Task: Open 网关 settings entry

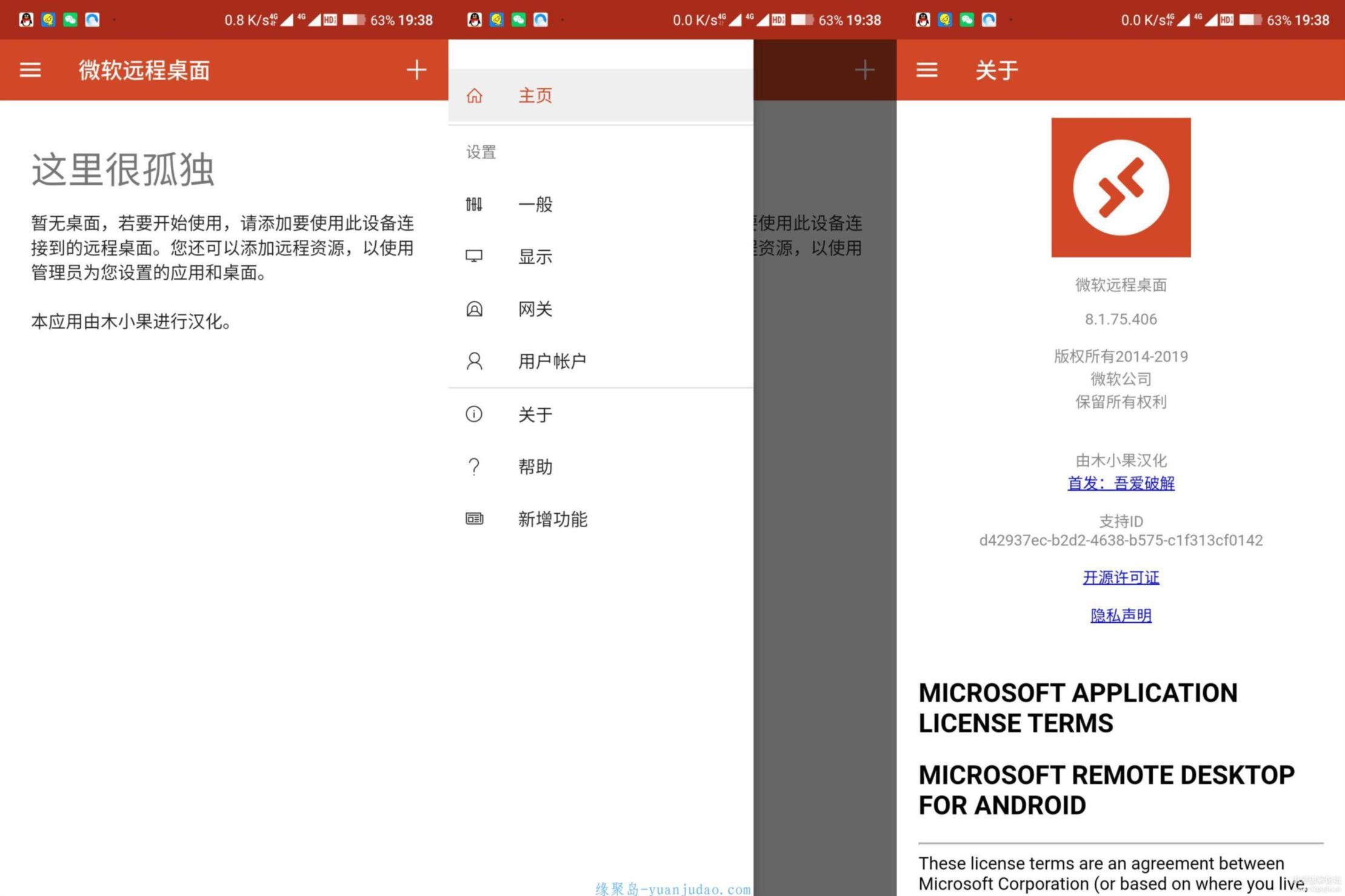Action: pos(601,309)
